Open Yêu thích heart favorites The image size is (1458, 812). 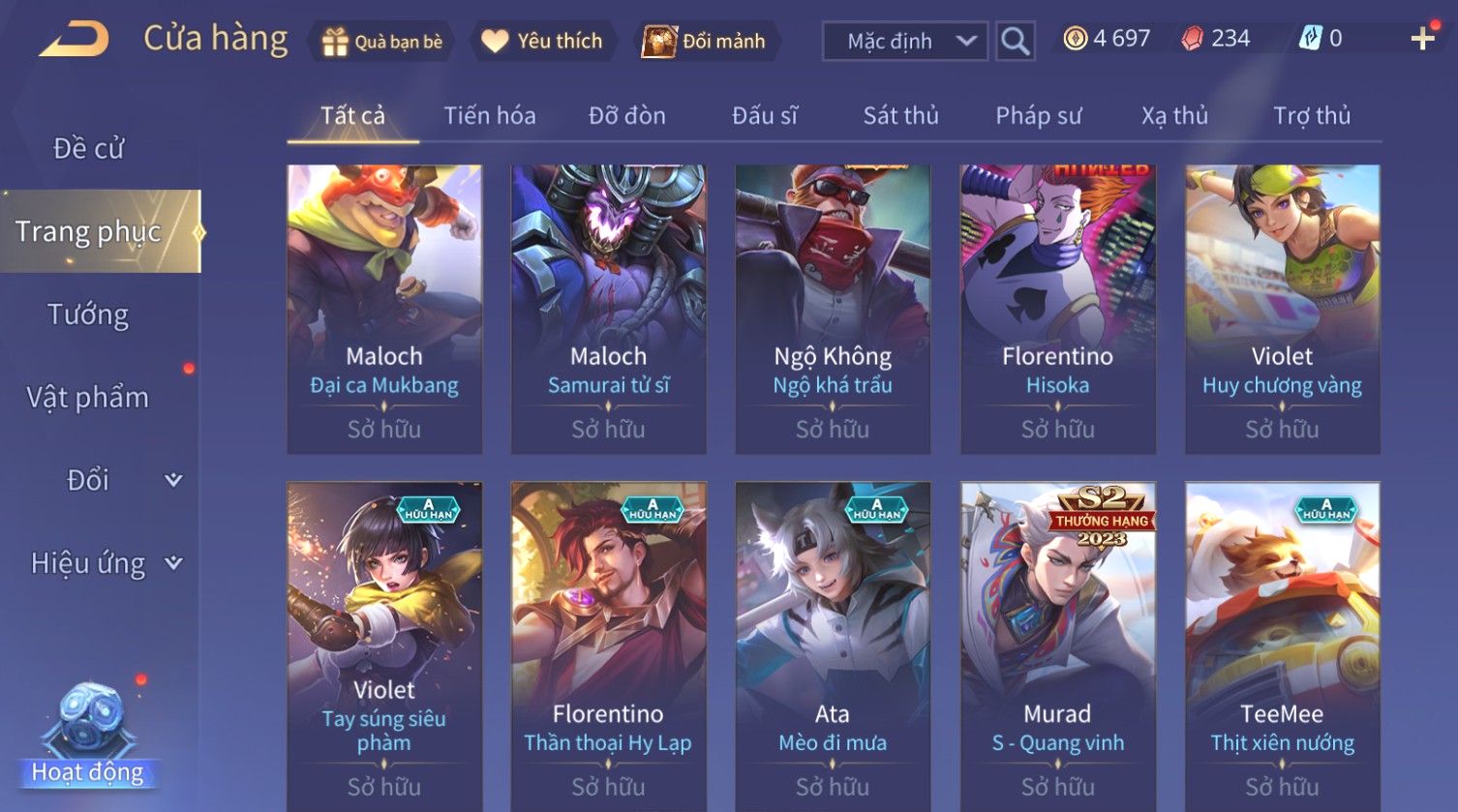click(x=495, y=42)
